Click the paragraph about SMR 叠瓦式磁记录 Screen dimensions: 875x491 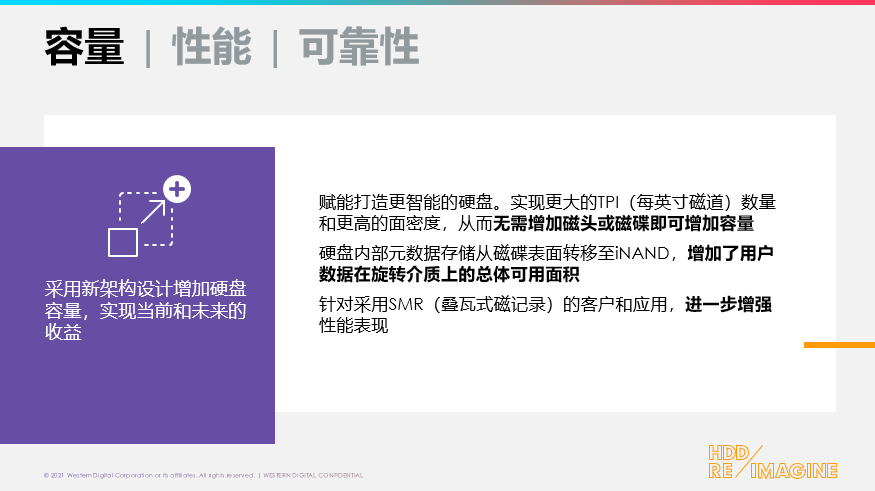pyautogui.click(x=545, y=315)
